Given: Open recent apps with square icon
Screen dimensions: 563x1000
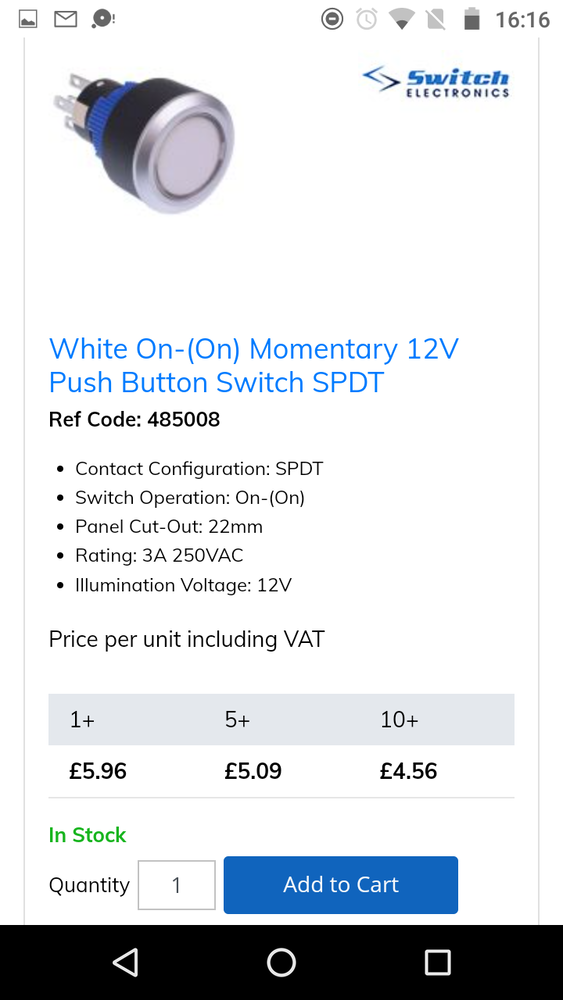Looking at the screenshot, I should 437,962.
